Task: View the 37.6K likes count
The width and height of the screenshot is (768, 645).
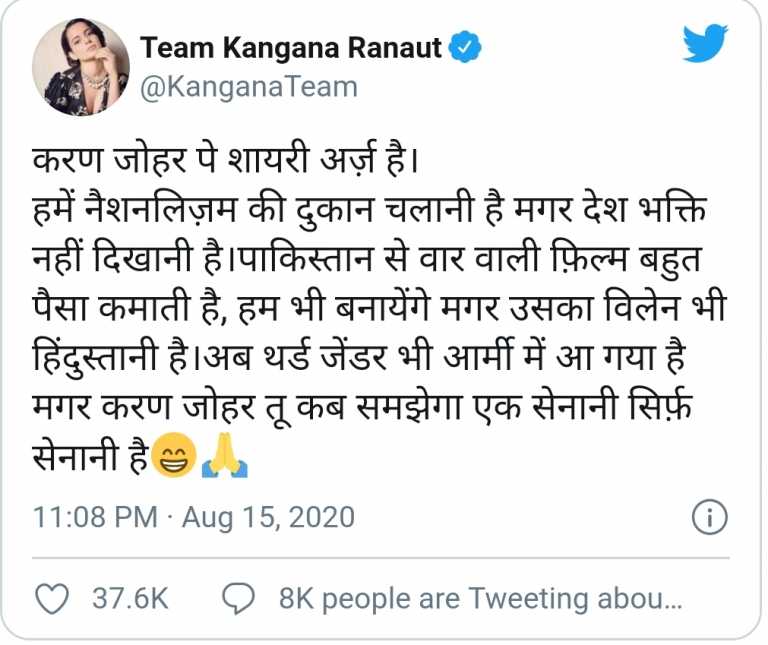Action: pyautogui.click(x=130, y=598)
